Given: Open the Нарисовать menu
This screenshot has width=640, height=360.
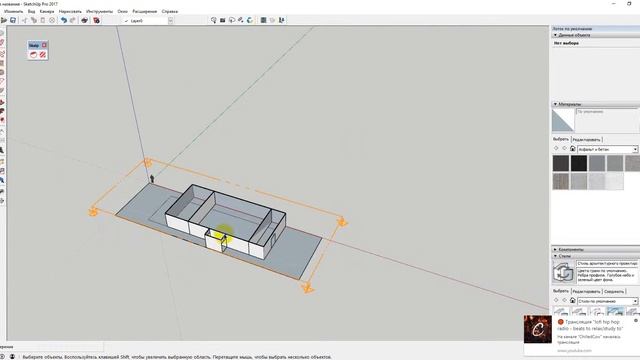Looking at the screenshot, I should pos(70,11).
